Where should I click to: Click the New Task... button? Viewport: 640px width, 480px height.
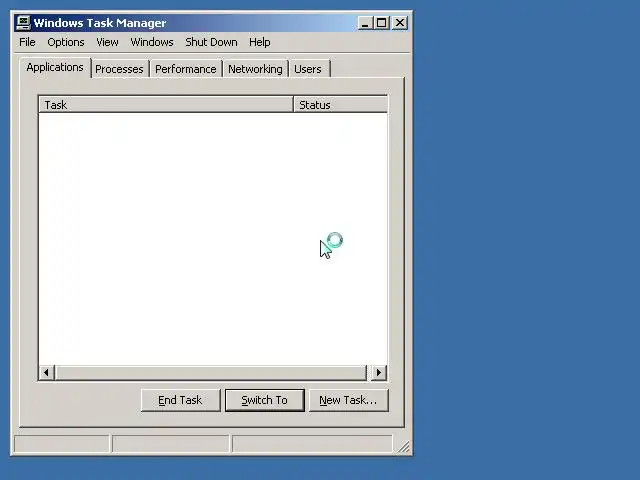point(349,400)
